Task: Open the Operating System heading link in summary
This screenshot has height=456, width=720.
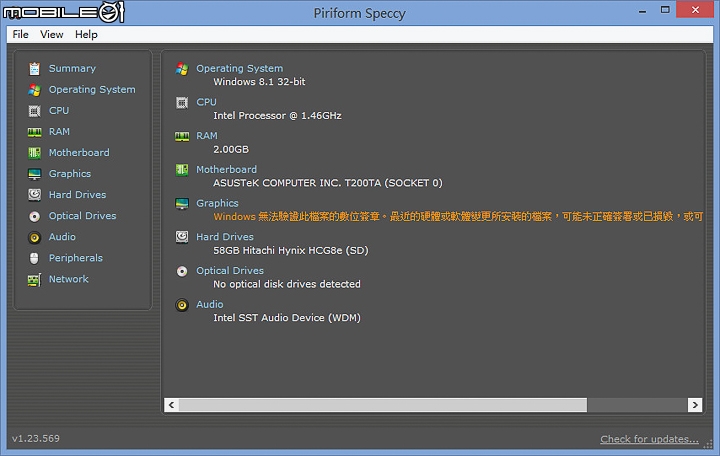Action: pos(240,68)
